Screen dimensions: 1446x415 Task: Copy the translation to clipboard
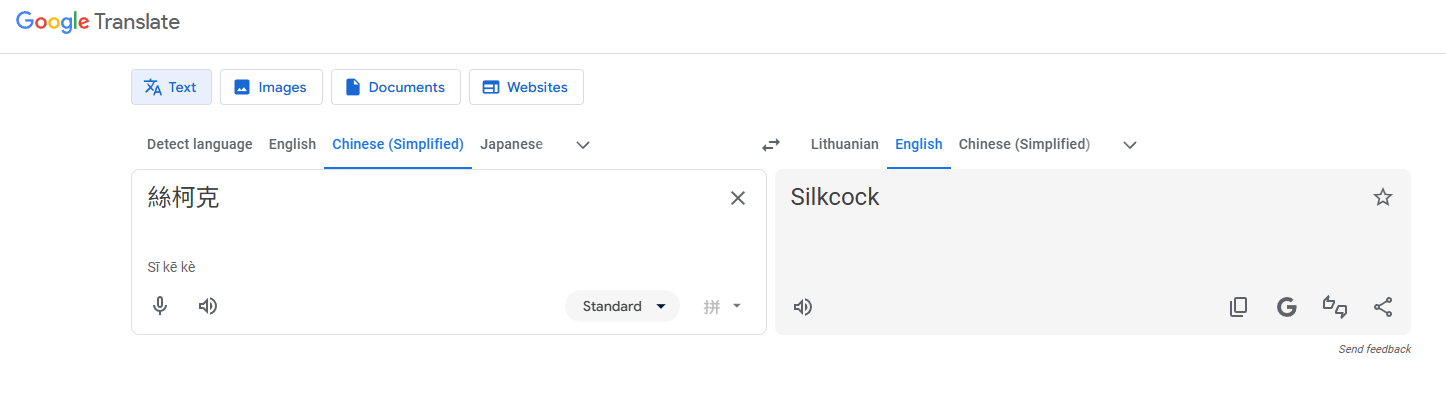(x=1238, y=307)
